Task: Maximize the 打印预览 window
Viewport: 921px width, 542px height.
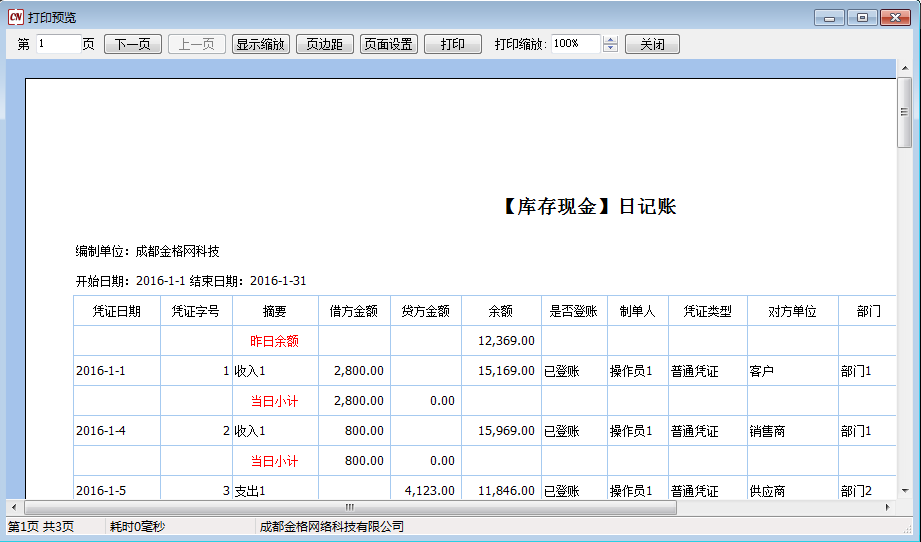Action: click(x=861, y=17)
